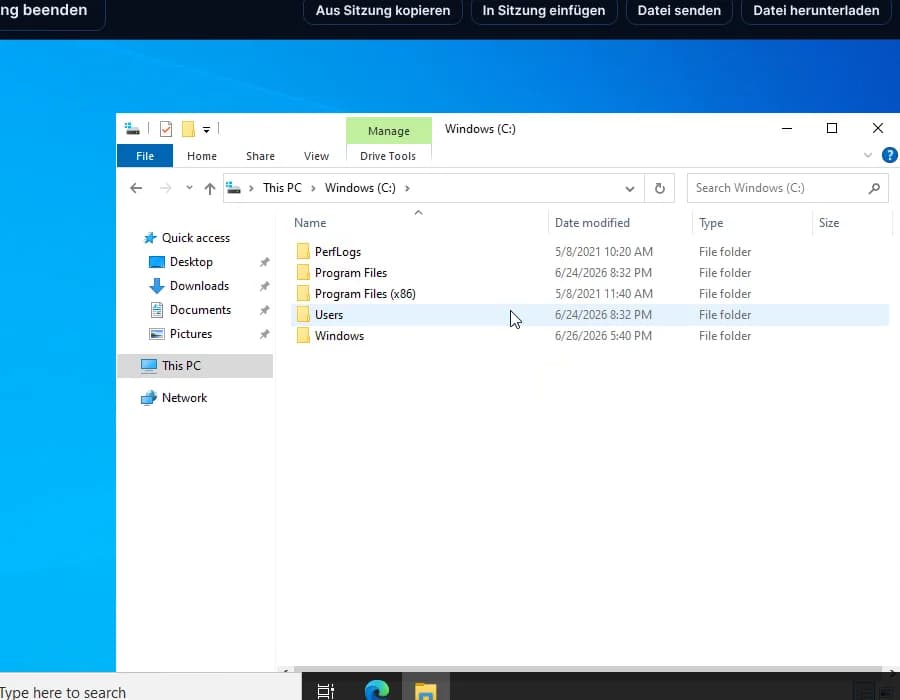Select the Windows folder row
Viewport: 900px width, 700px height.
(x=590, y=336)
